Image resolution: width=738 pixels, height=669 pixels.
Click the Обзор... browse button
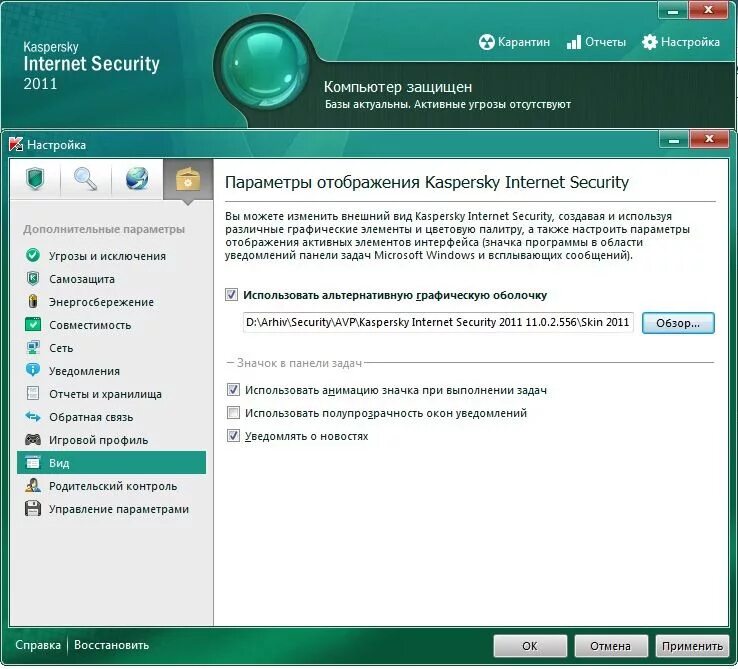tap(678, 323)
